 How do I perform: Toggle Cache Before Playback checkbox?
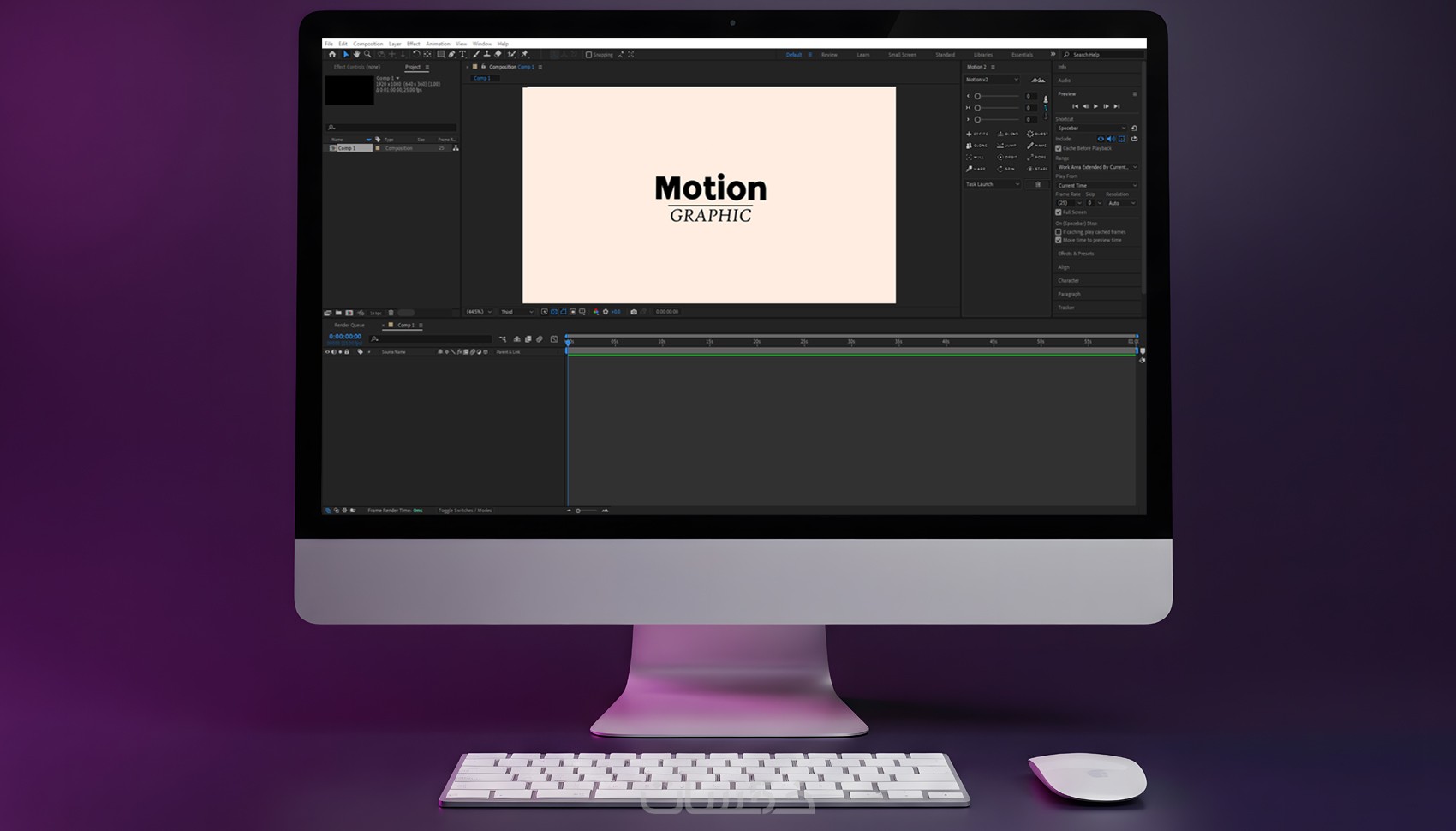point(1059,148)
